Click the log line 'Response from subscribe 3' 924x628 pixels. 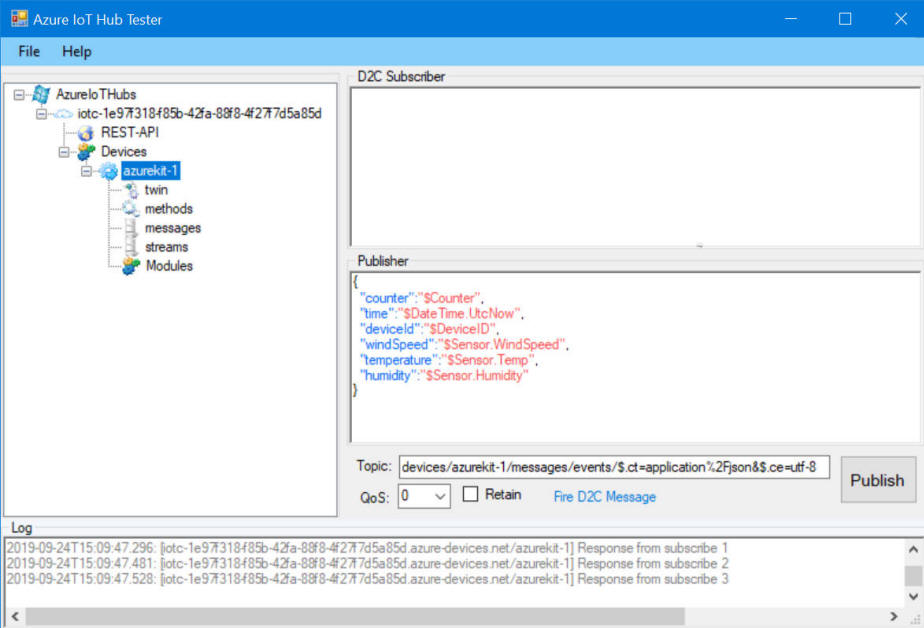[367, 579]
